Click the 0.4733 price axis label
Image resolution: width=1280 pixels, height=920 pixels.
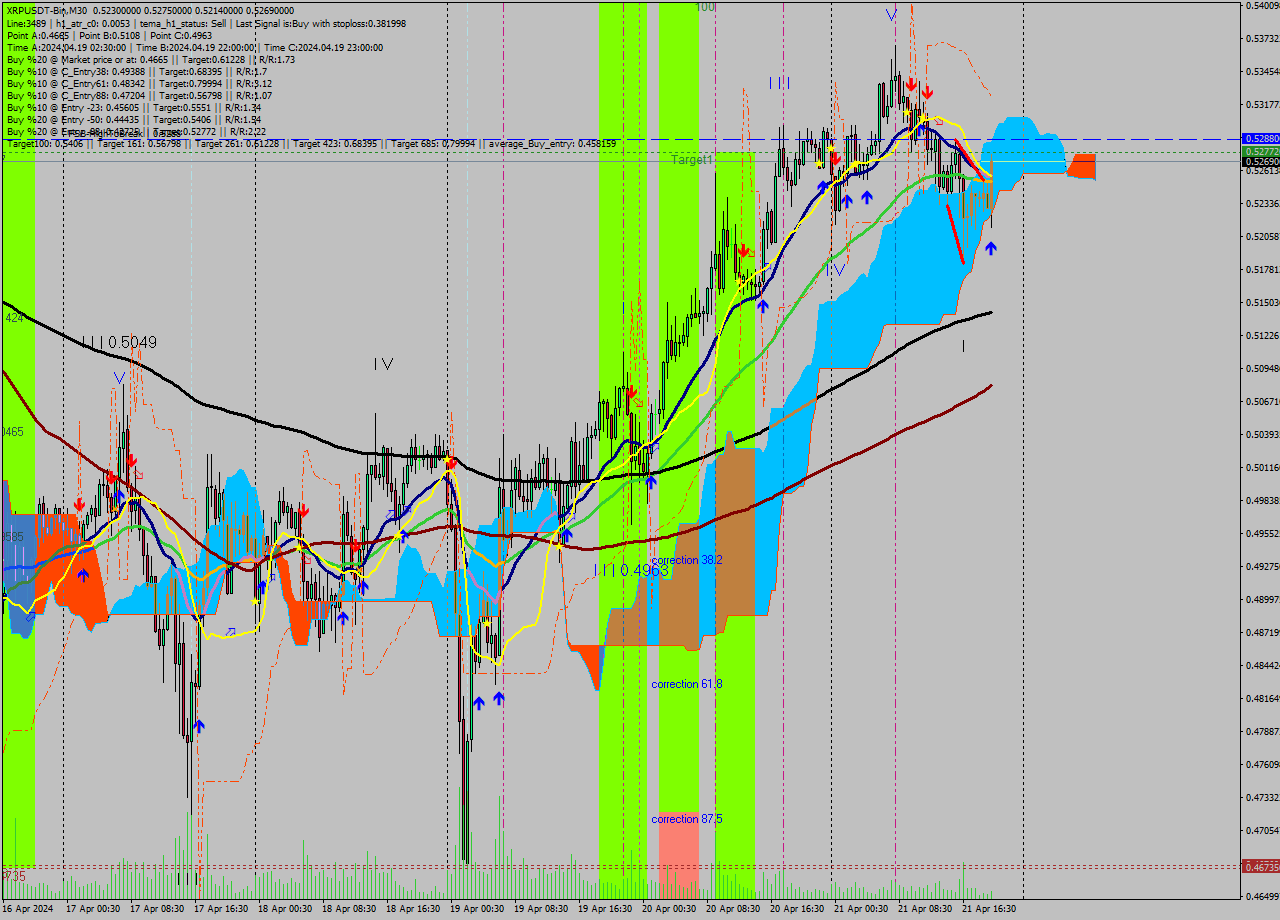(1262, 797)
